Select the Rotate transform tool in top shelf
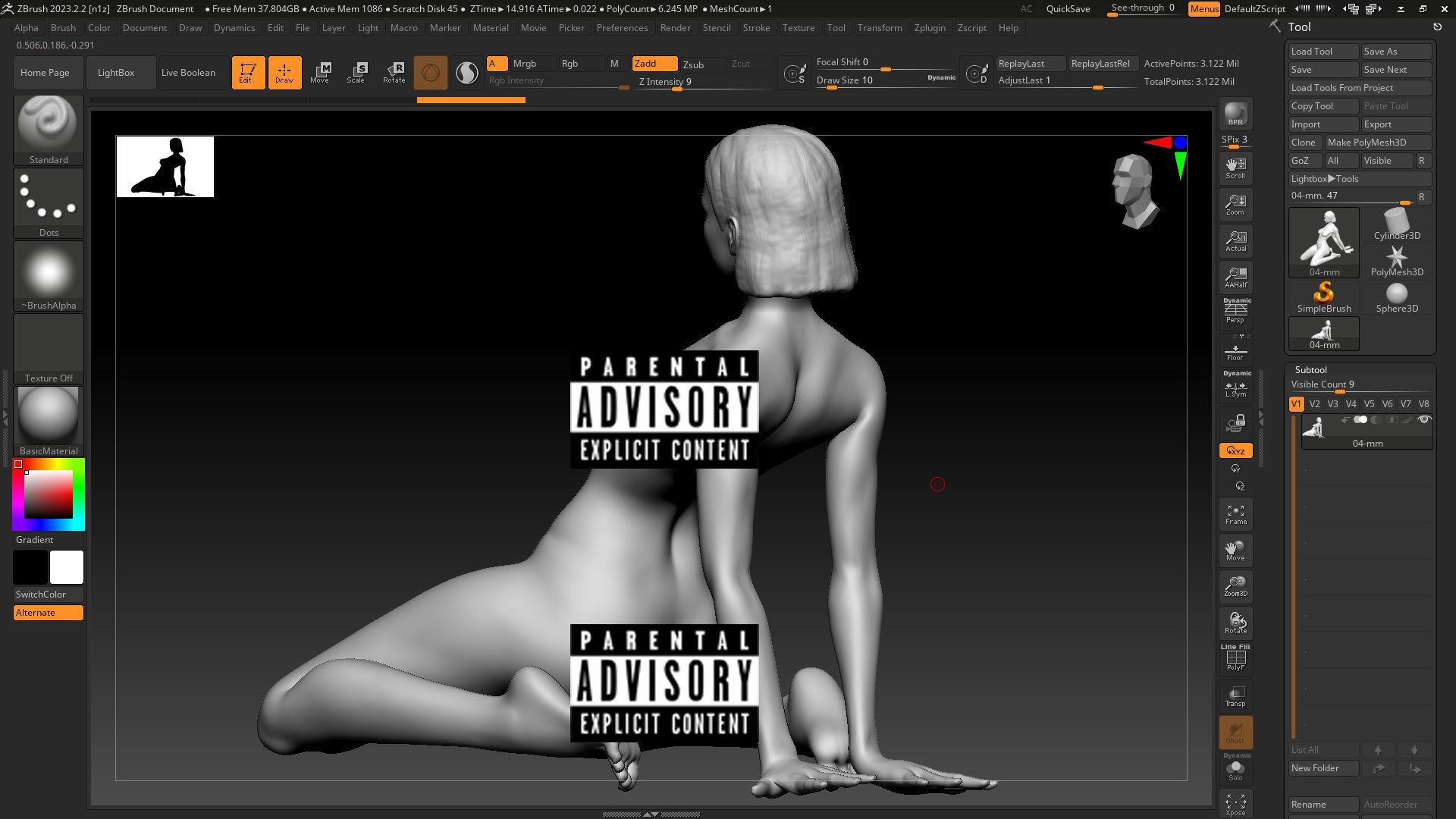 [394, 73]
